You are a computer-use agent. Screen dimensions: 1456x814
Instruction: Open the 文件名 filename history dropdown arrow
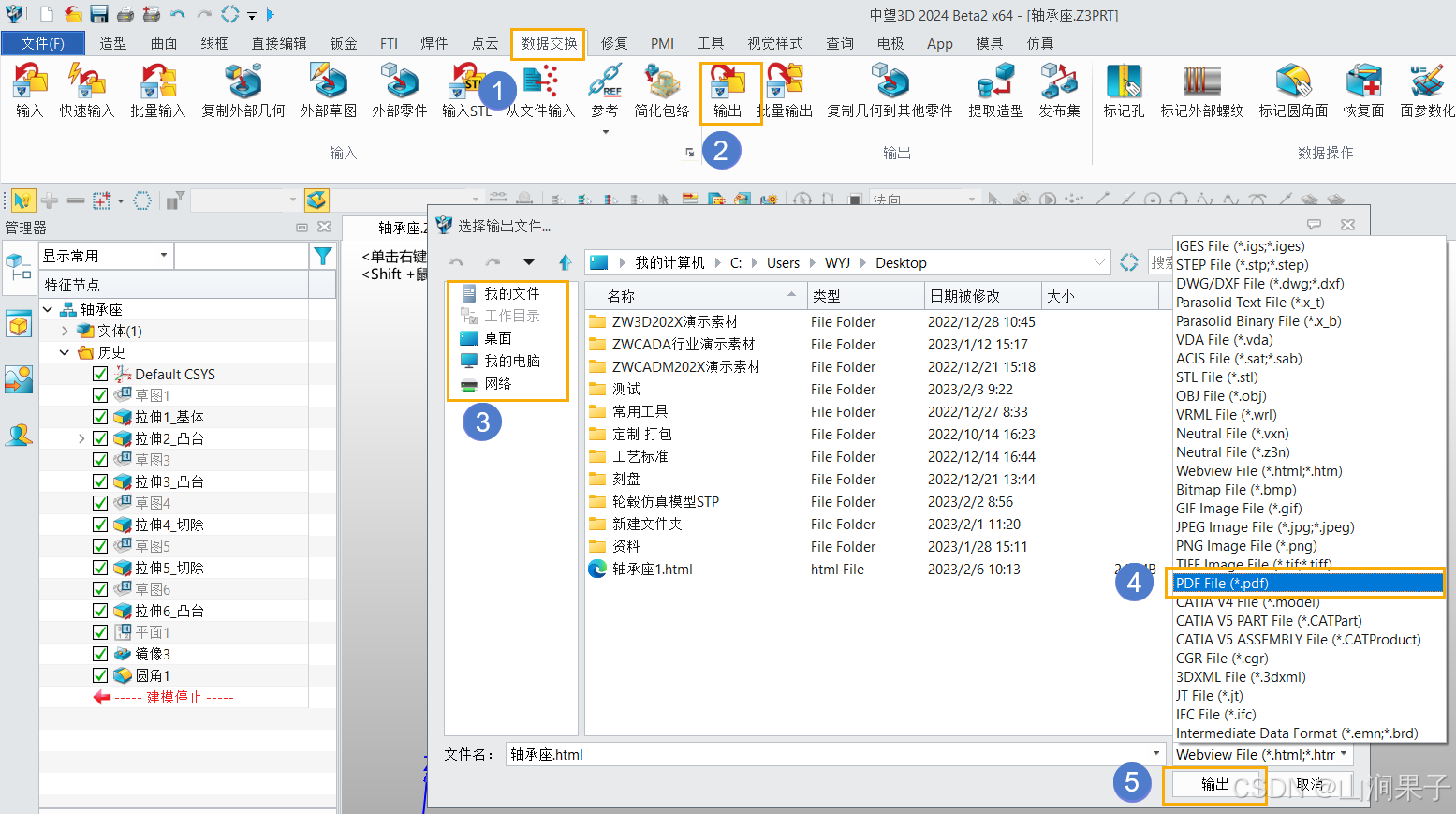coord(1155,754)
